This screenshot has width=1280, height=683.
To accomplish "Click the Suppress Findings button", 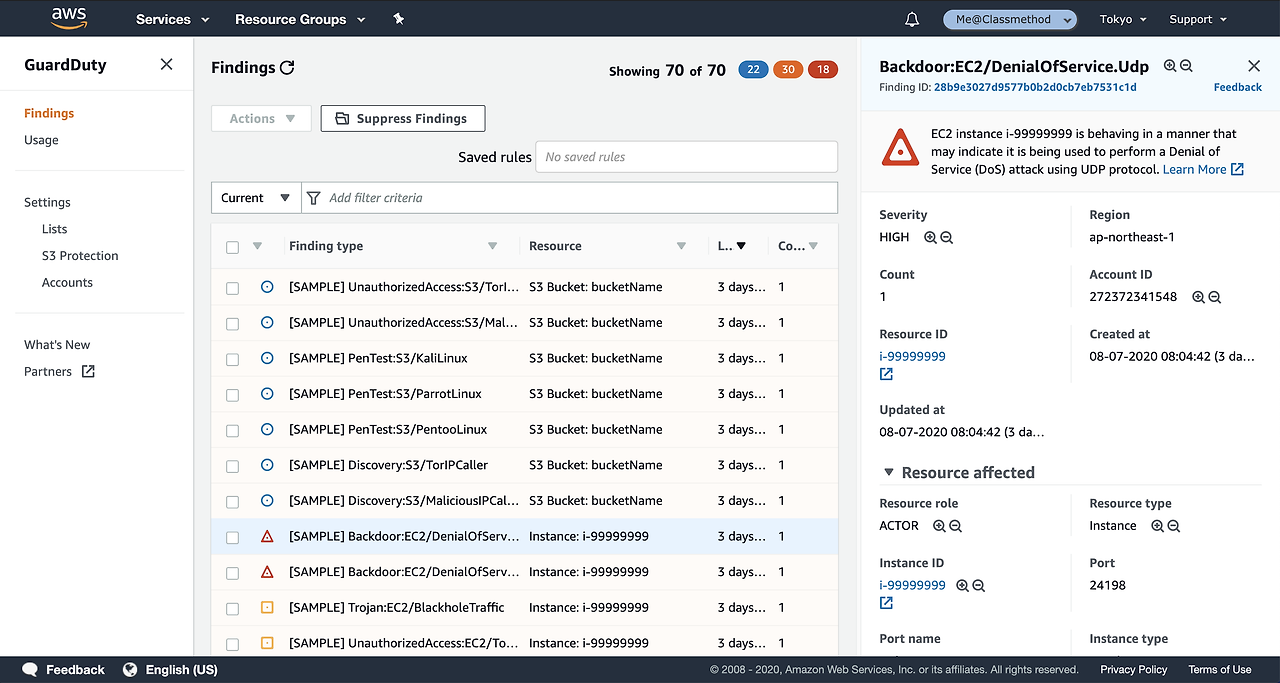I will [403, 118].
